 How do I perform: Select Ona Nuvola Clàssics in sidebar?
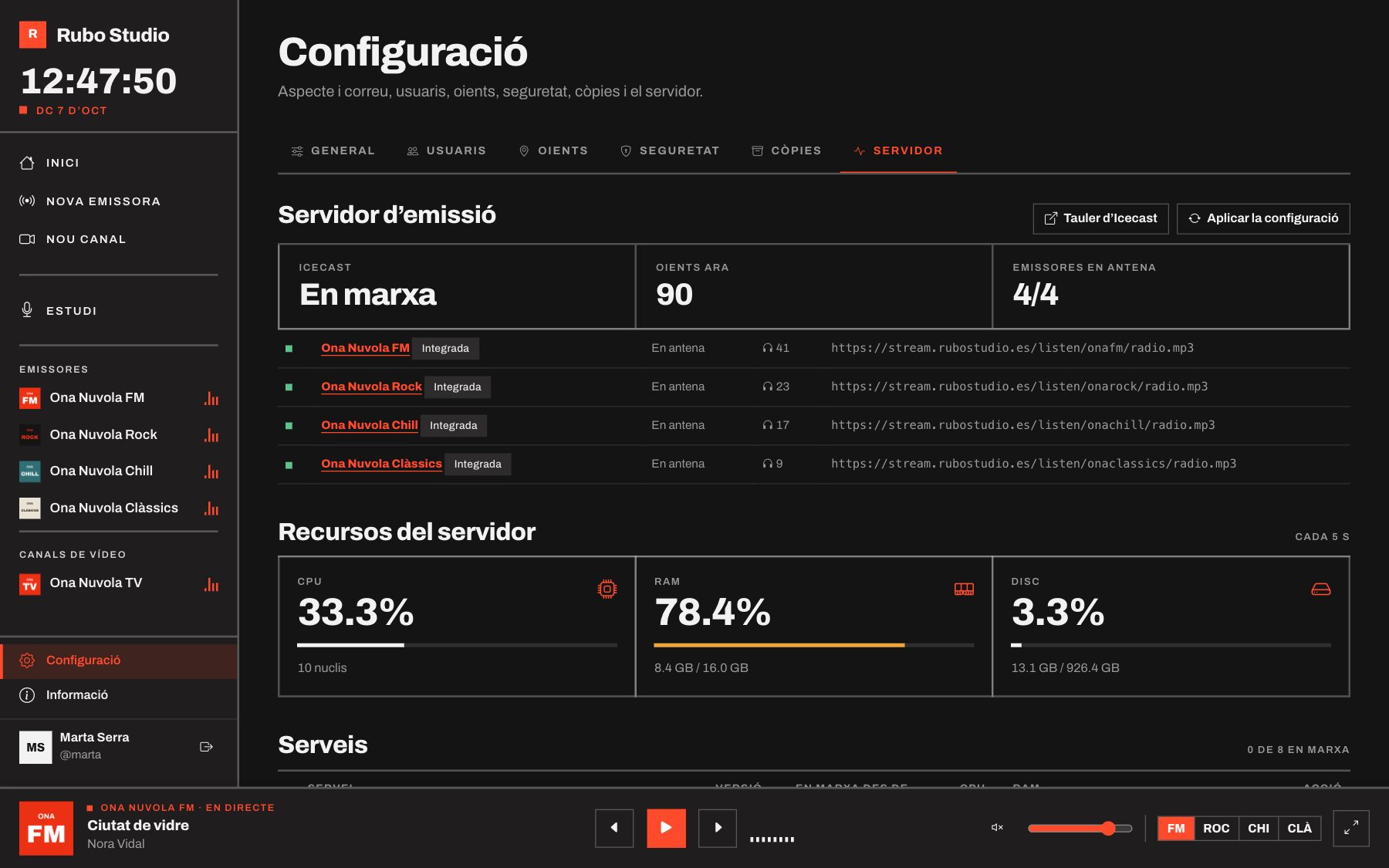(118, 508)
